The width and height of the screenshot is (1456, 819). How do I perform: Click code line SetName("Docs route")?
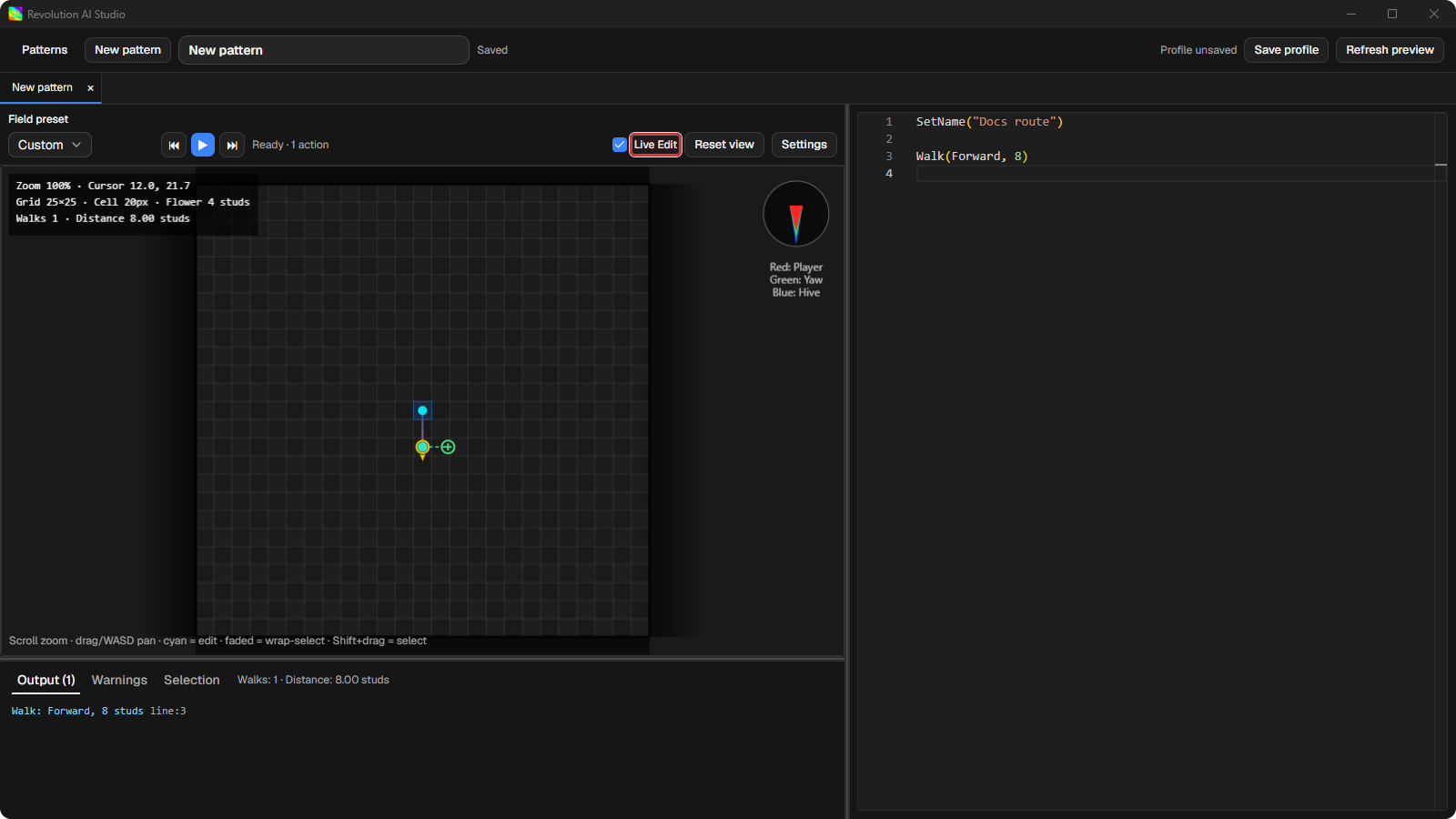coord(989,122)
